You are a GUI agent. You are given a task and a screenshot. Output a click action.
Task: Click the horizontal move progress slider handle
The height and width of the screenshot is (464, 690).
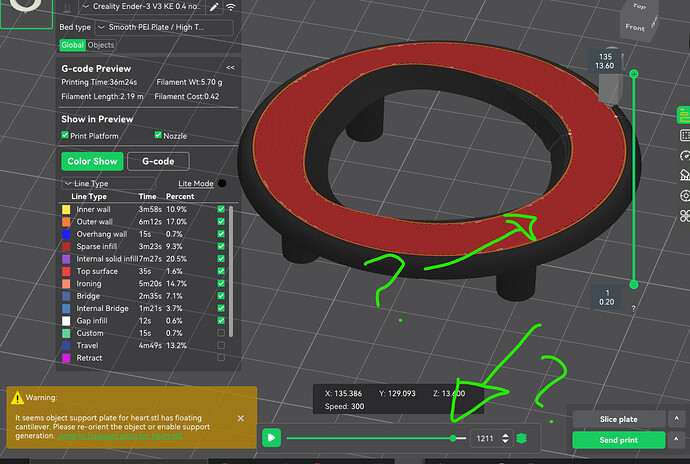click(x=455, y=438)
